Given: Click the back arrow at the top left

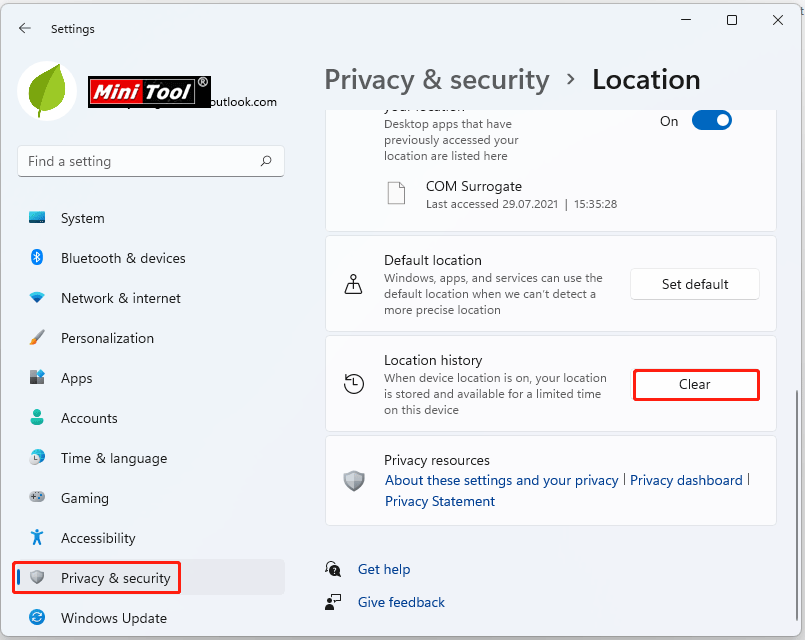Looking at the screenshot, I should click(24, 28).
